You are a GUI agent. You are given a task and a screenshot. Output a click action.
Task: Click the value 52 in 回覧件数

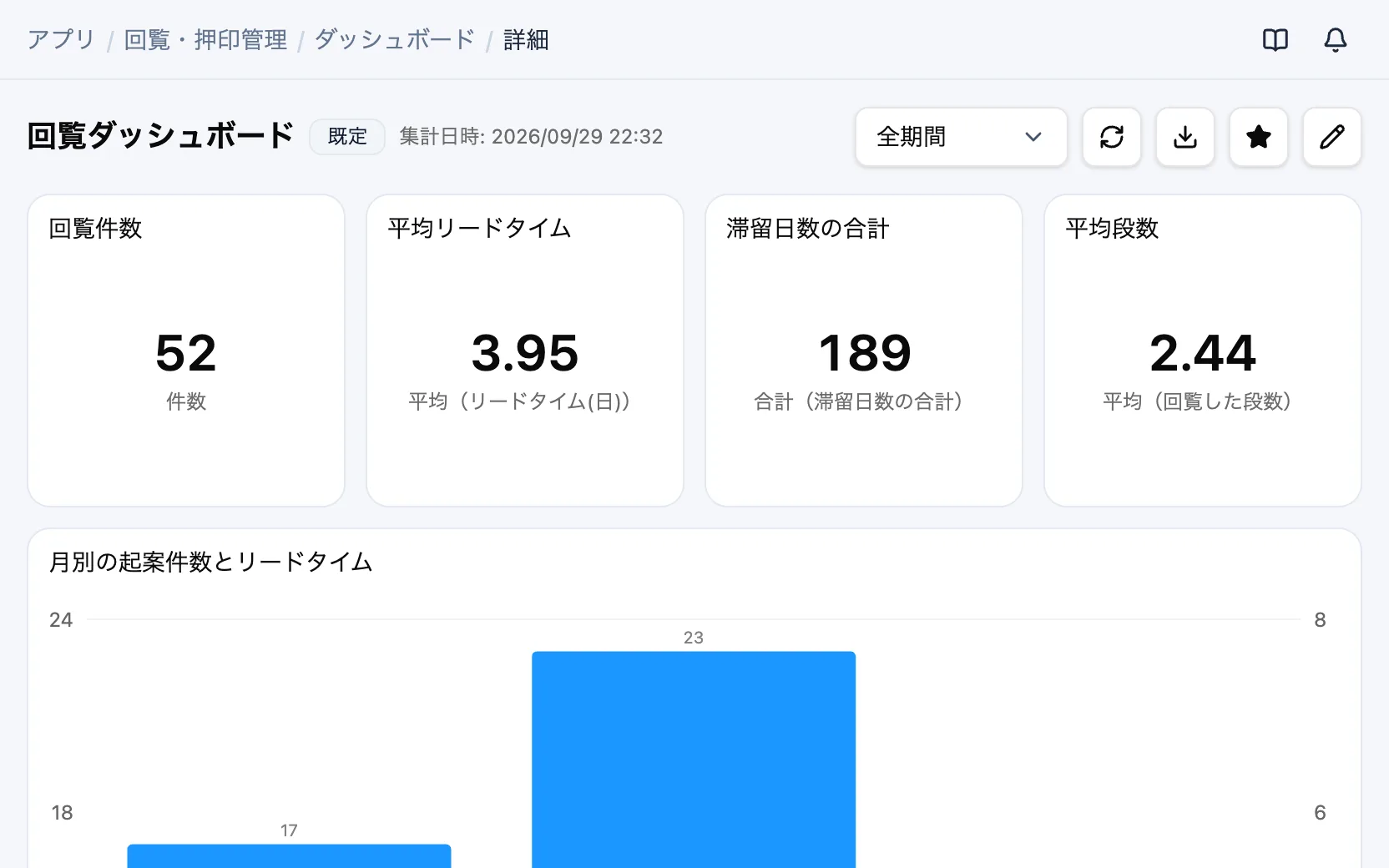pyautogui.click(x=186, y=353)
